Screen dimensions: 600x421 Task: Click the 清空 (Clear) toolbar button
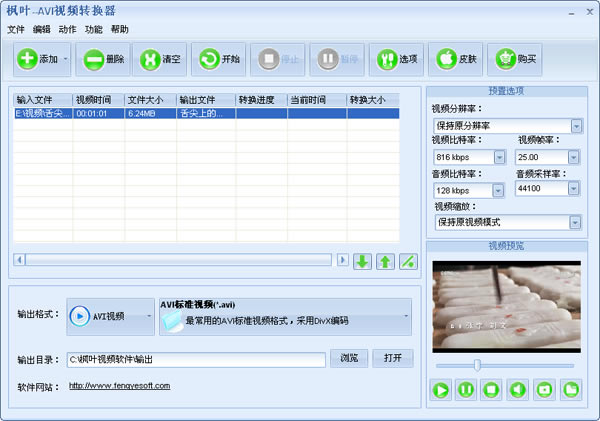tap(160, 60)
